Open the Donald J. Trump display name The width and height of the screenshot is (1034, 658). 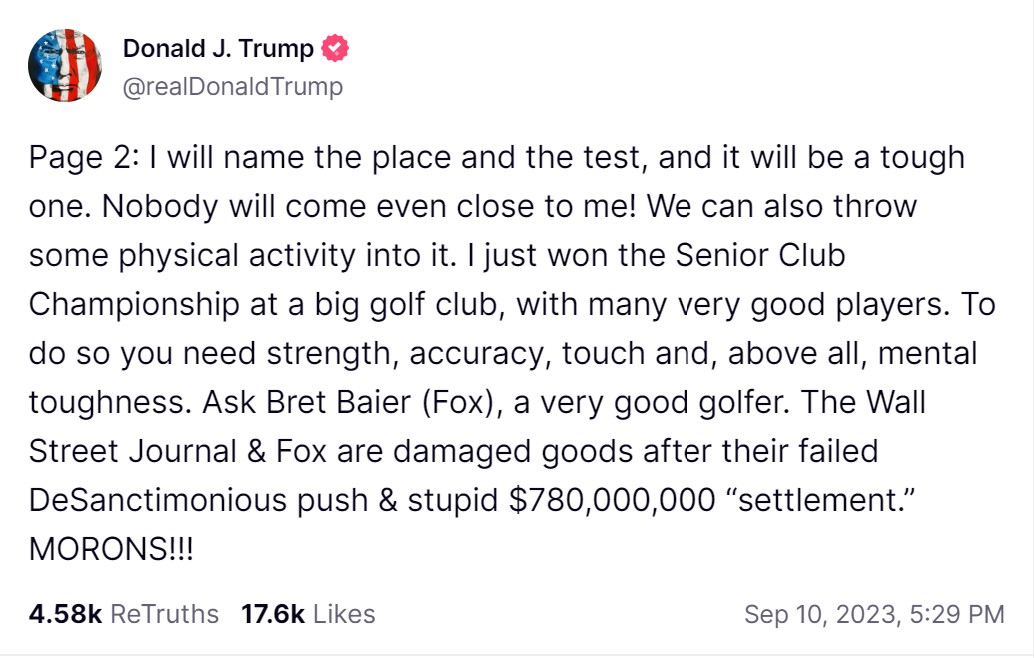[x=218, y=49]
